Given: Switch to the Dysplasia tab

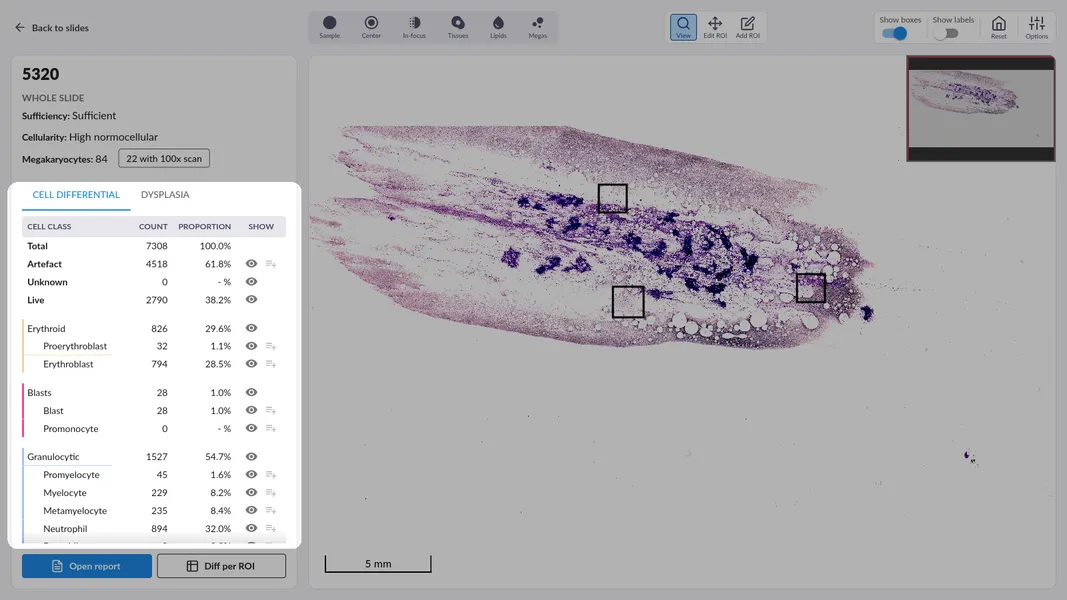Looking at the screenshot, I should point(165,195).
